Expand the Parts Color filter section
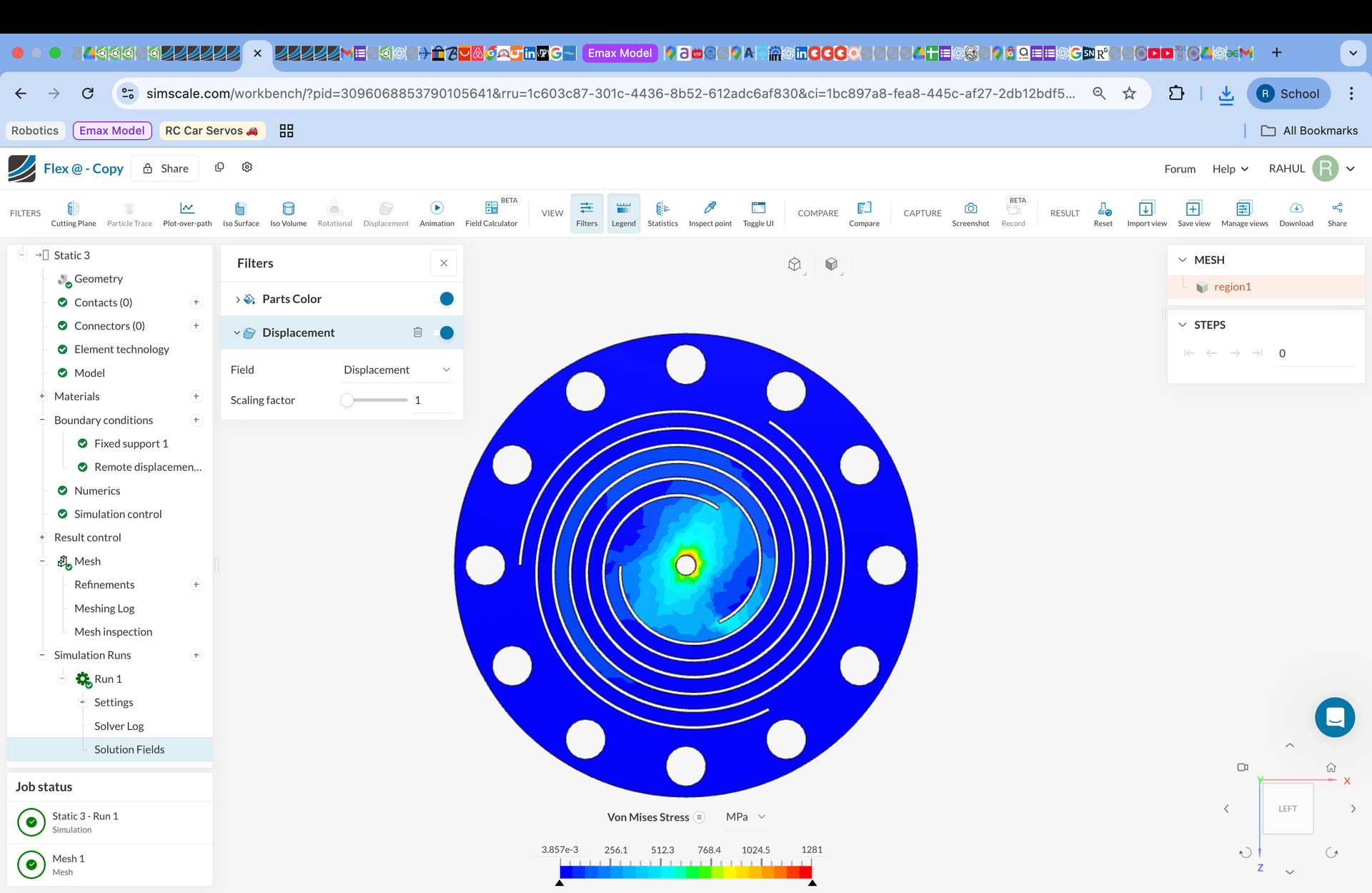Viewport: 1372px width, 893px height. coord(238,300)
